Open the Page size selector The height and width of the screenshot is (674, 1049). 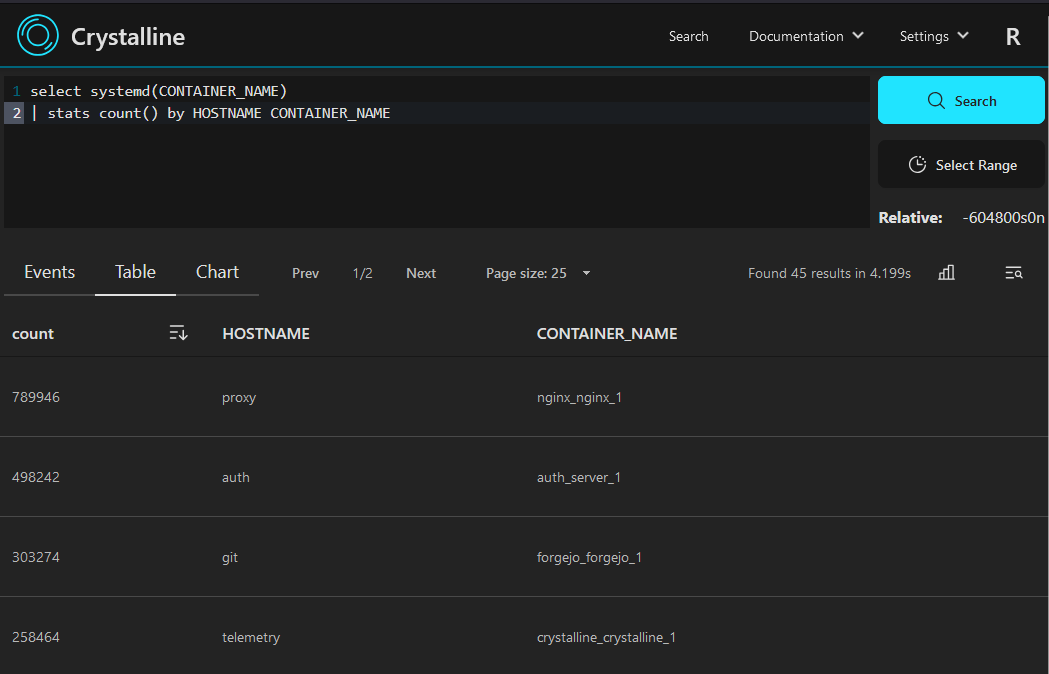tap(538, 273)
